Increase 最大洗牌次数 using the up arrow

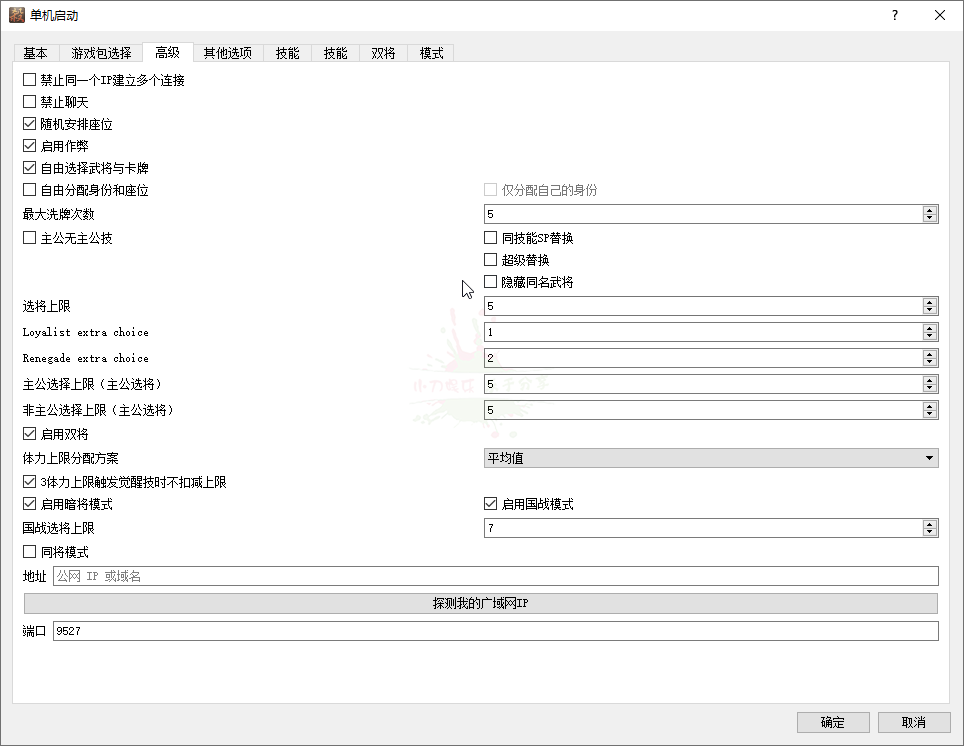[930, 210]
